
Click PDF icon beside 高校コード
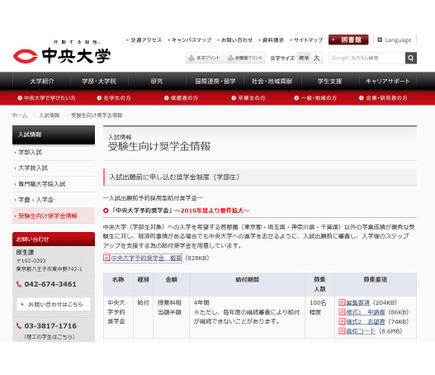tap(342, 331)
